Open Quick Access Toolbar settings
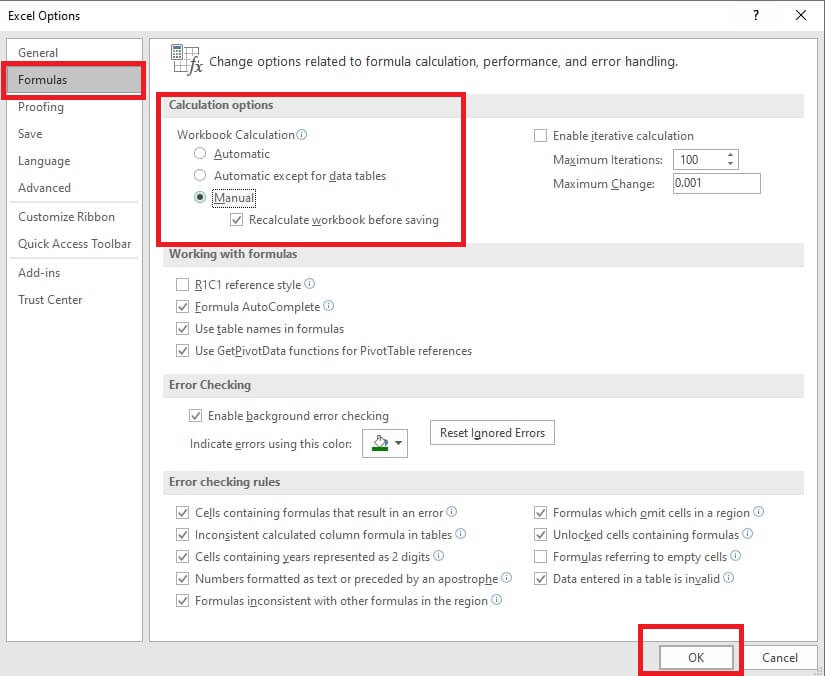Screen dimensions: 825x676 click(75, 244)
